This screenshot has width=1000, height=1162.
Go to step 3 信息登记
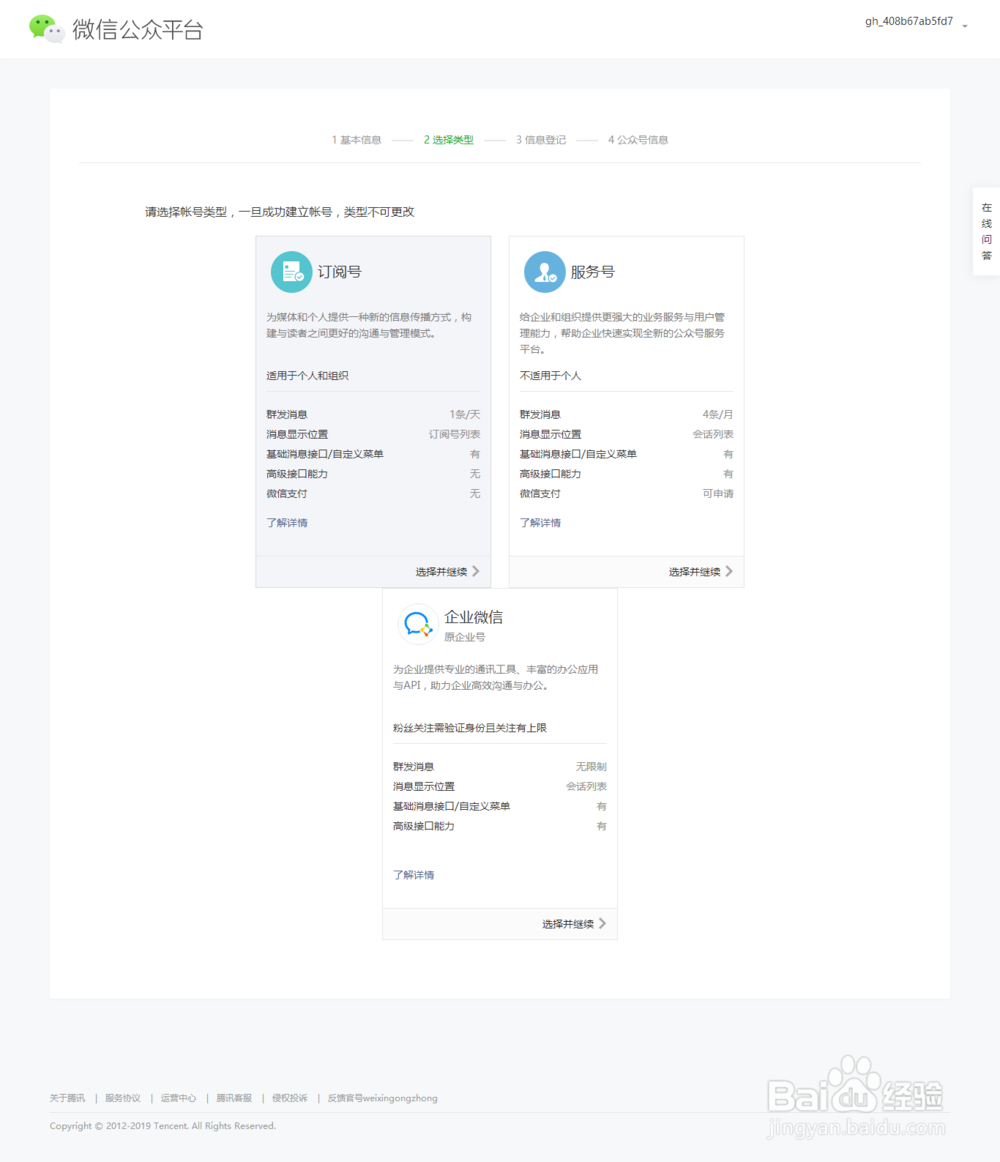[541, 140]
